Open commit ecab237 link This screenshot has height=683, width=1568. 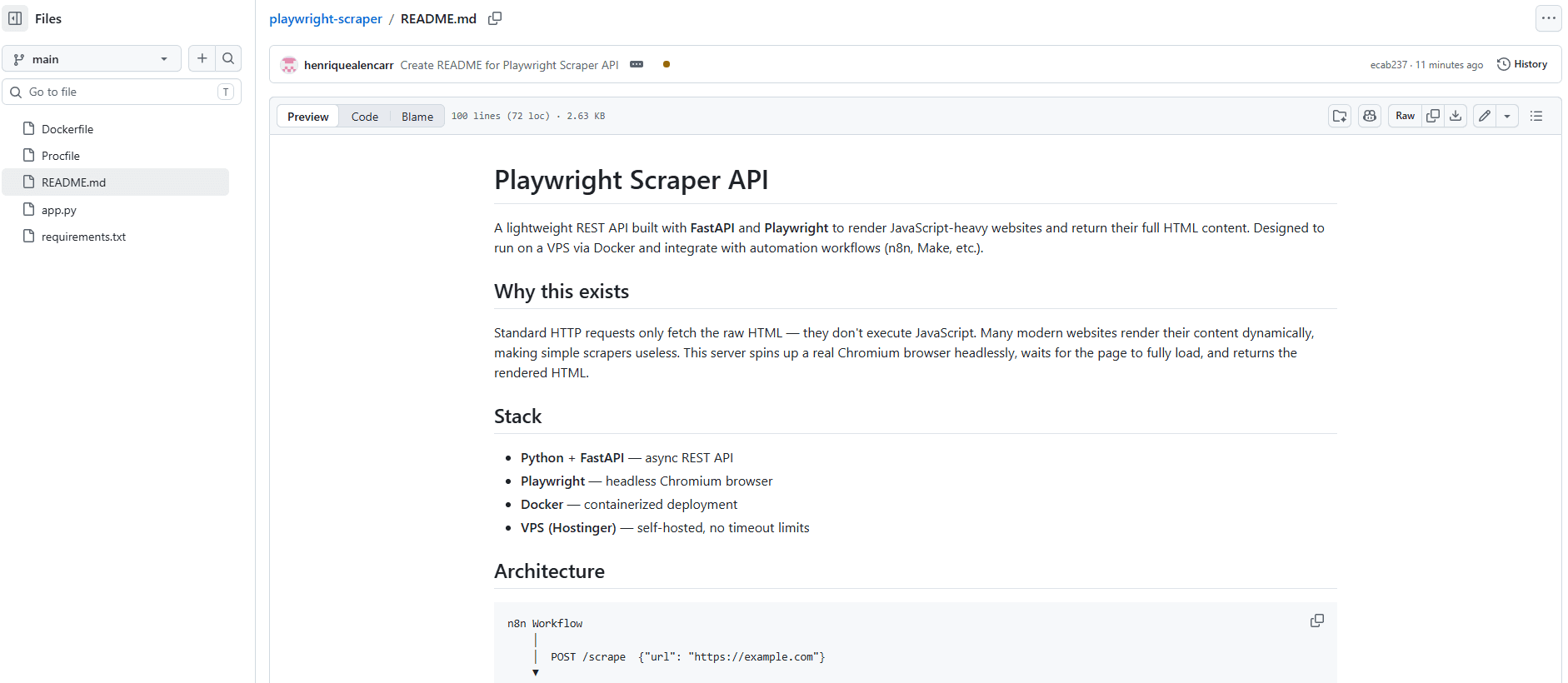pyautogui.click(x=1388, y=65)
